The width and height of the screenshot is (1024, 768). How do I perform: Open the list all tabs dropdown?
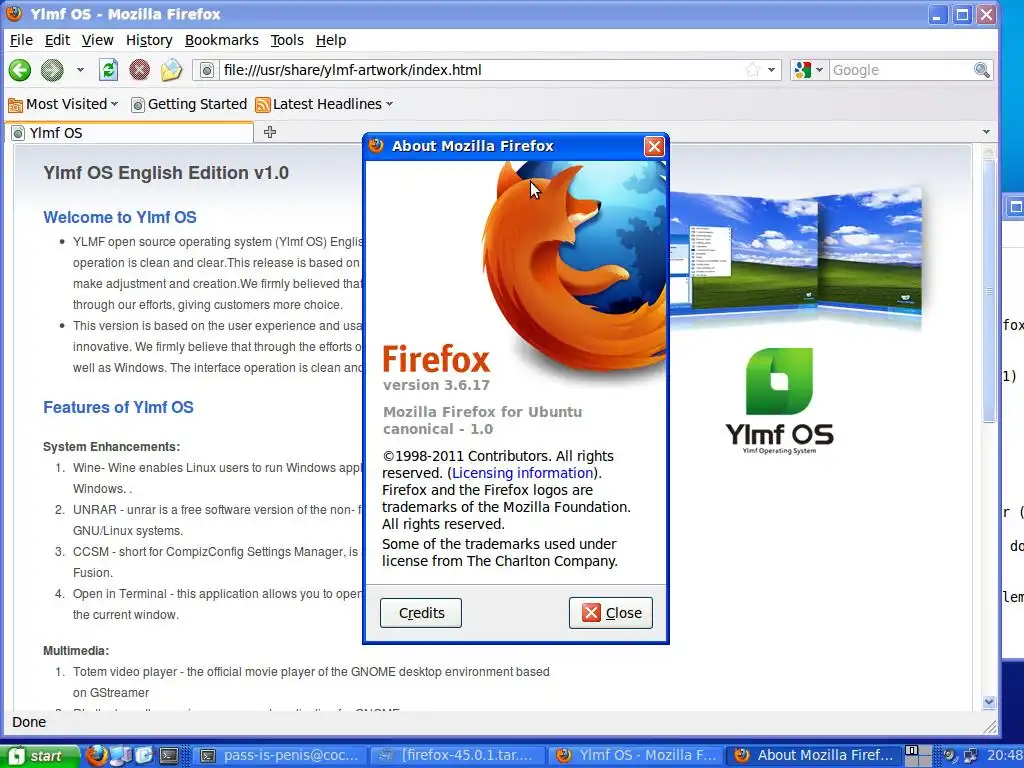(986, 132)
